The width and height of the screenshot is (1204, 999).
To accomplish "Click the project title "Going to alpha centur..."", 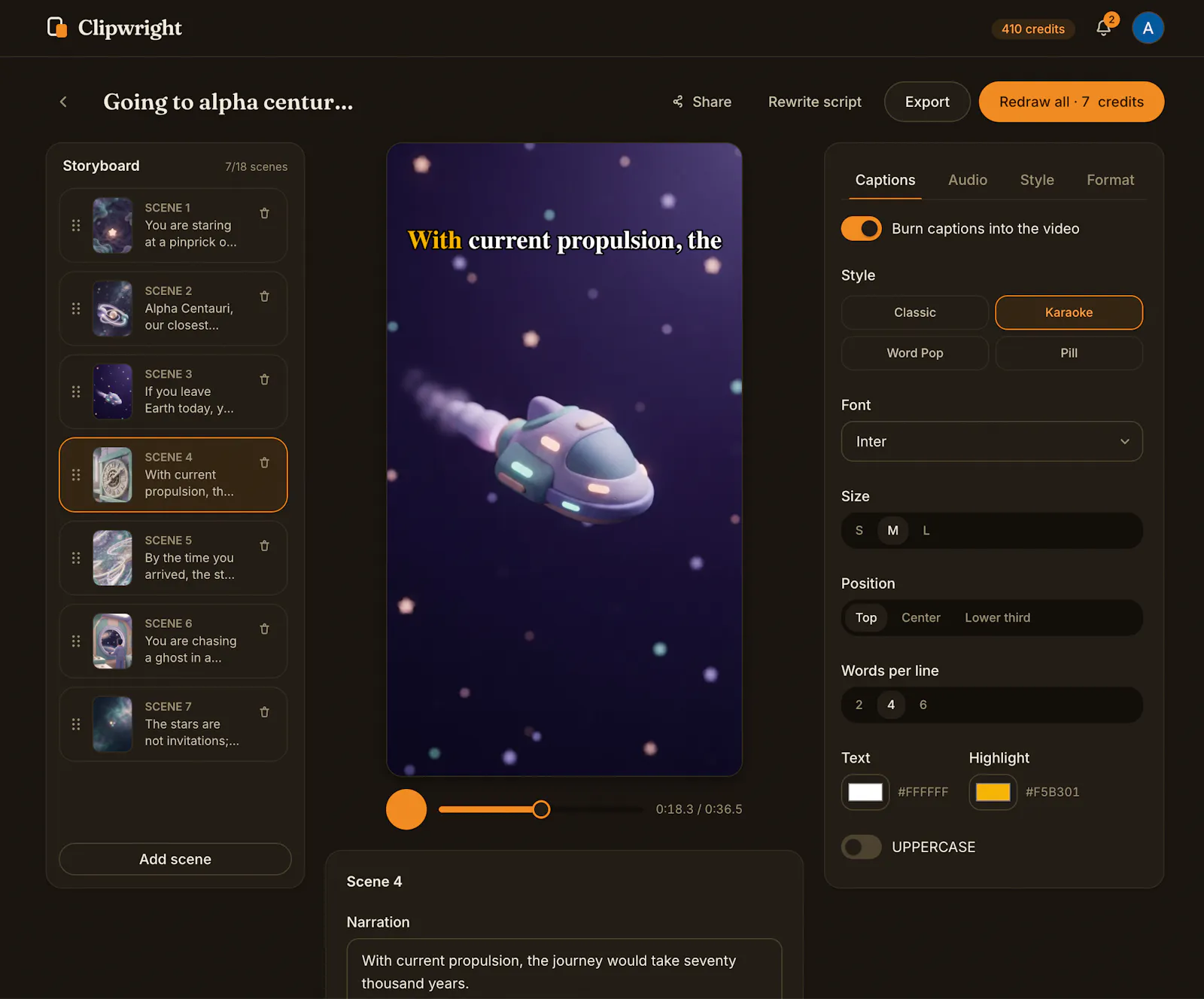I will 228,102.
